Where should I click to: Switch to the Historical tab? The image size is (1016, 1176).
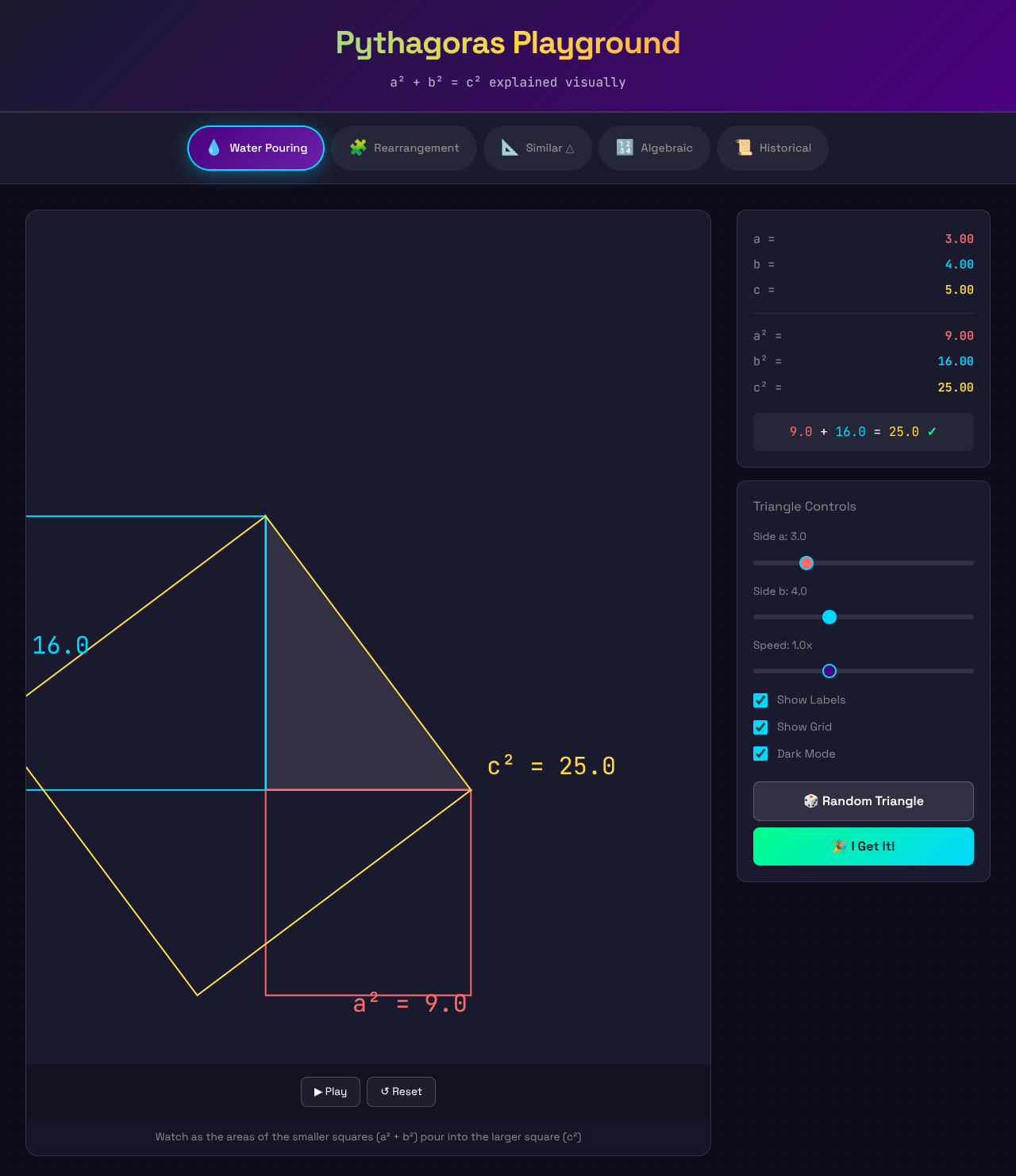click(772, 148)
